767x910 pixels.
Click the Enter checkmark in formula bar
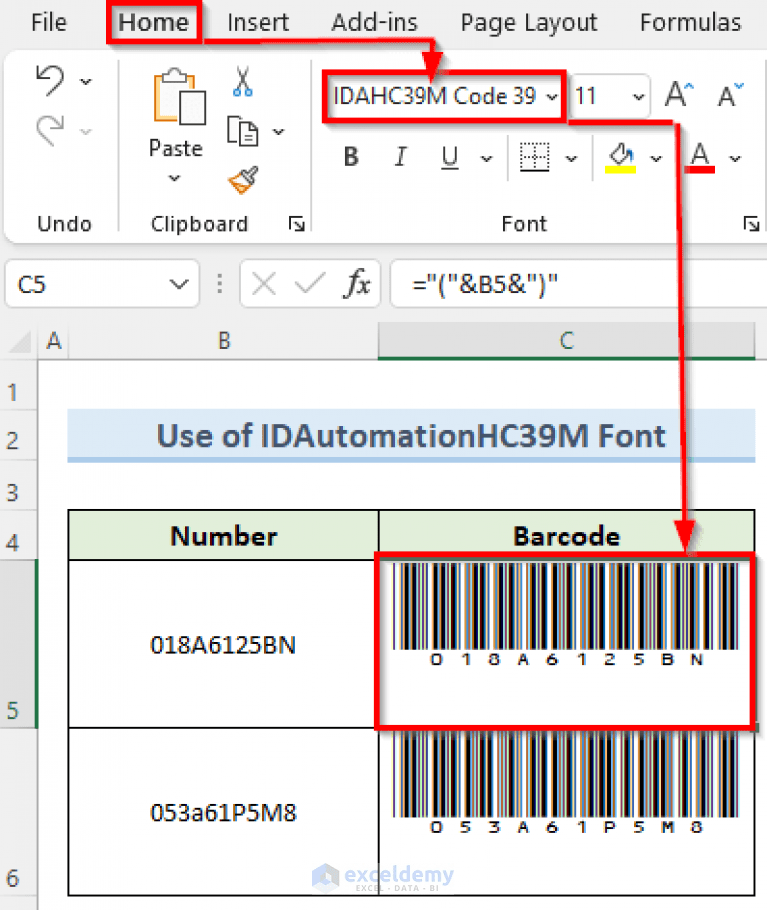tap(310, 284)
